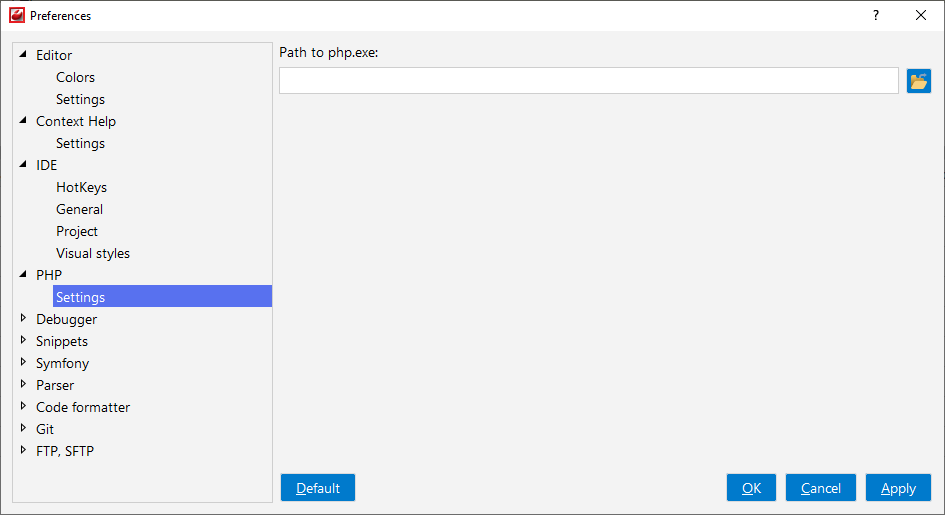Click the Apply button

pos(898,488)
